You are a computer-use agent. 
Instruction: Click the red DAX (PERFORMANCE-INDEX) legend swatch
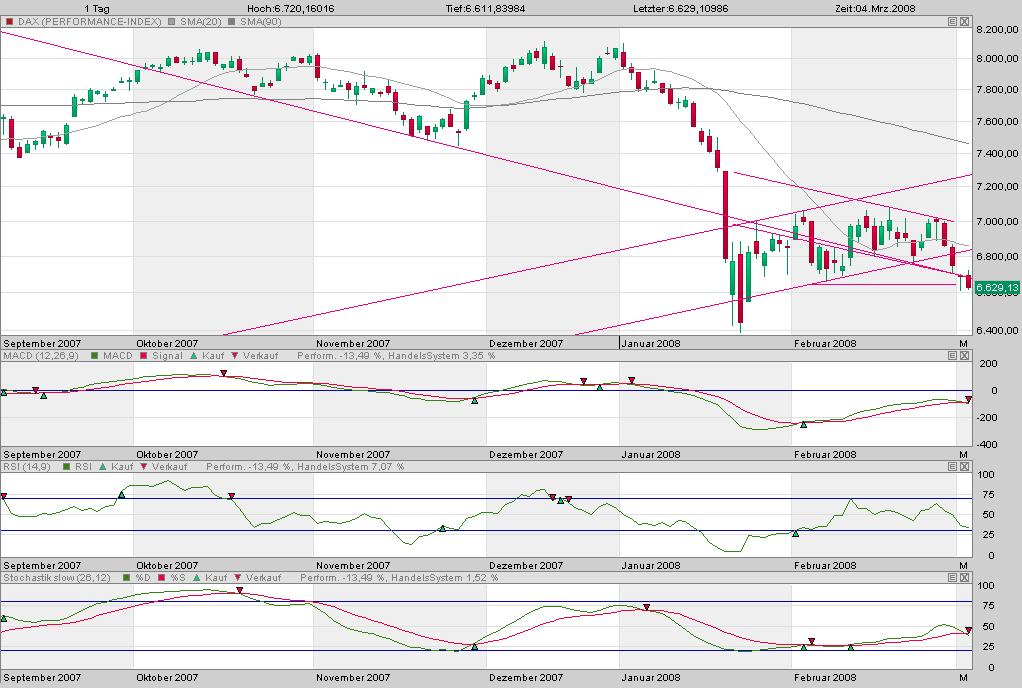click(x=9, y=22)
